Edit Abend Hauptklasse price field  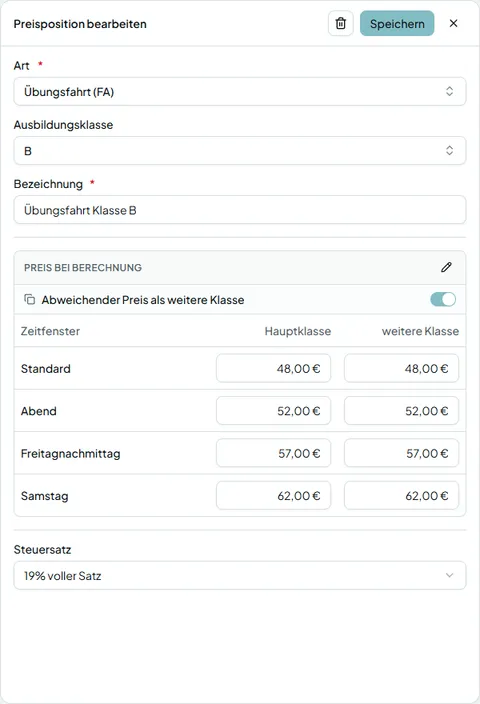273,411
